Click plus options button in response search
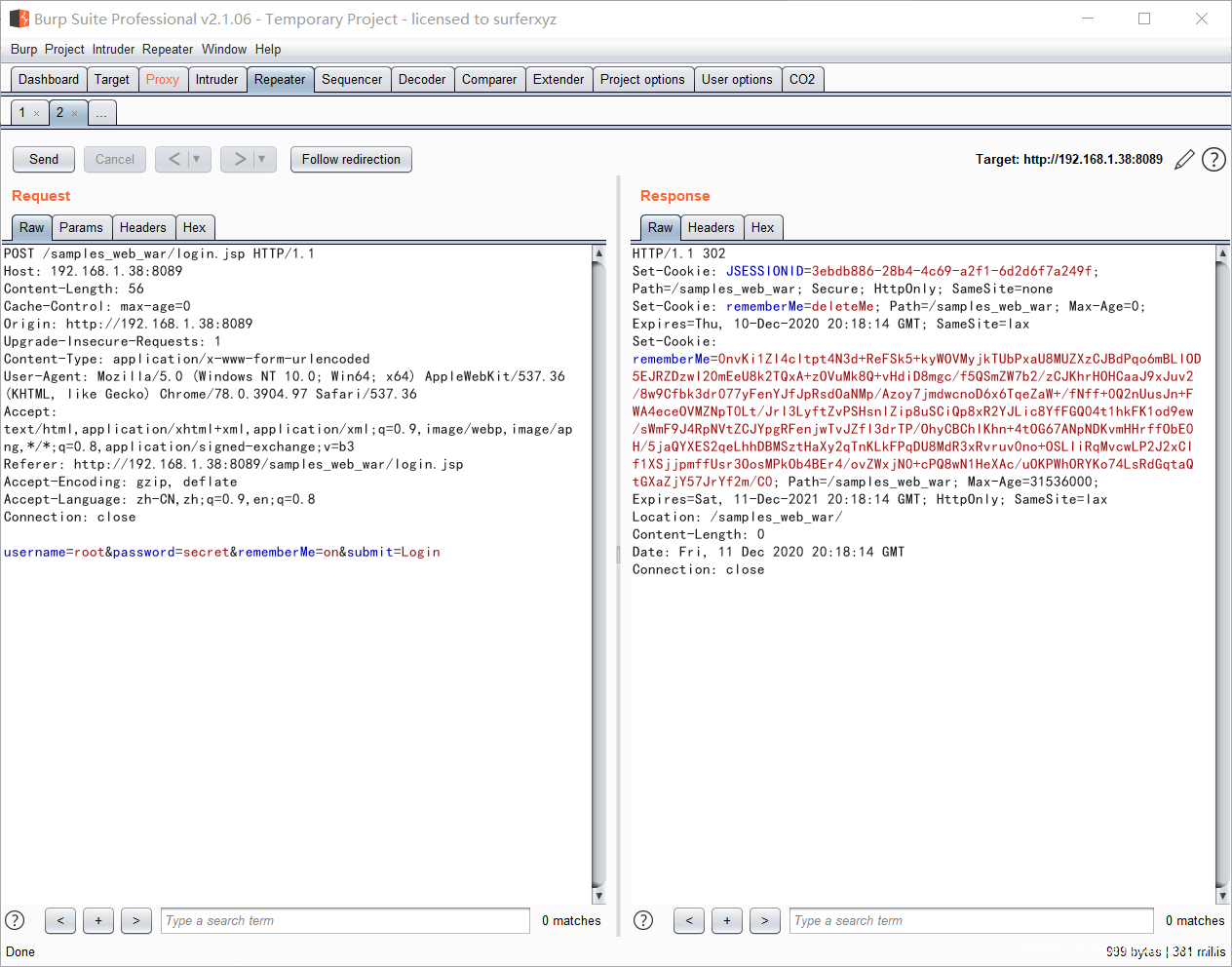Viewport: 1232px width, 967px height. pos(727,920)
